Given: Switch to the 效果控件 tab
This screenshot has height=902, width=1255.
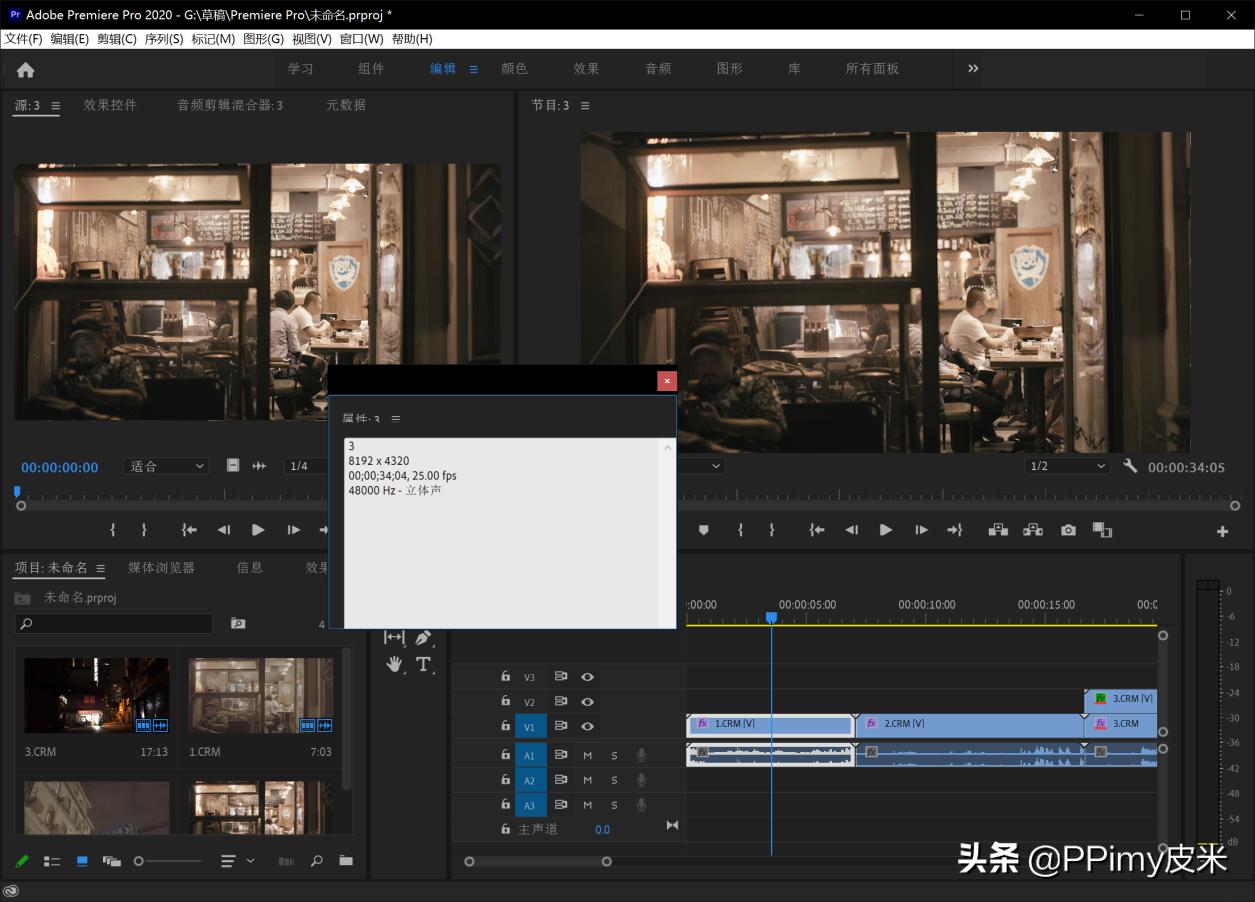Looking at the screenshot, I should 110,104.
